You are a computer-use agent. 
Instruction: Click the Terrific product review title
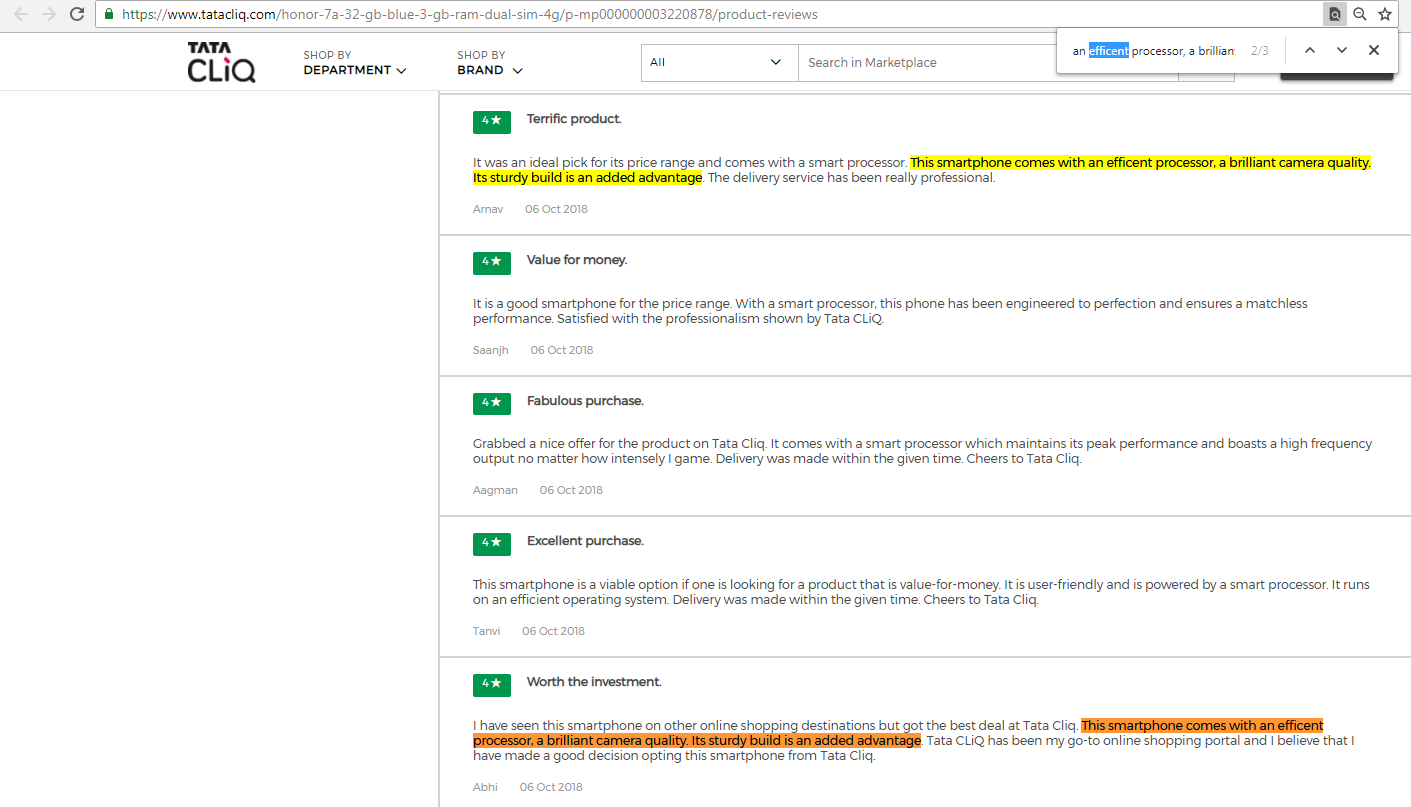point(574,119)
